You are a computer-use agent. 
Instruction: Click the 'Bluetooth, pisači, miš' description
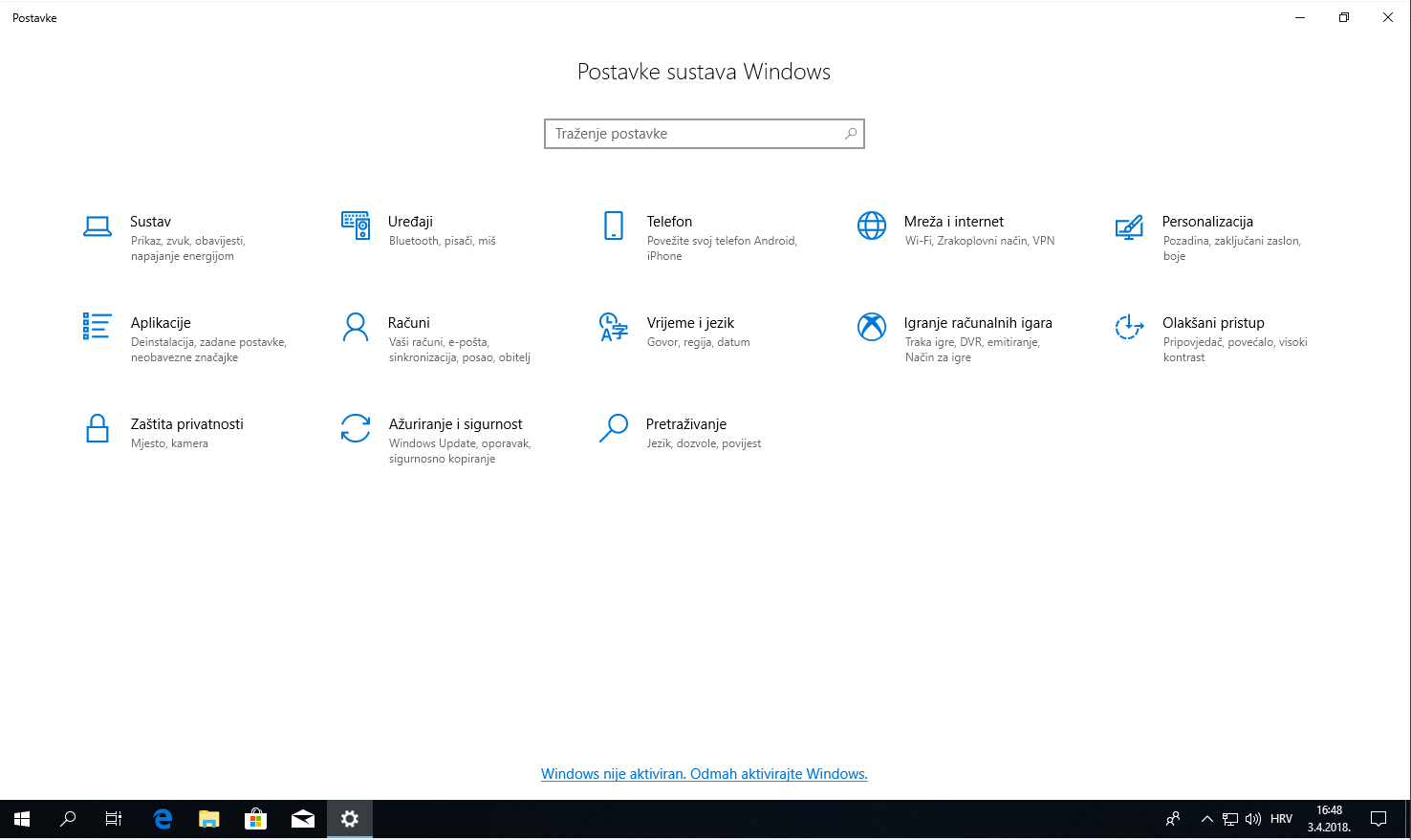(x=443, y=241)
